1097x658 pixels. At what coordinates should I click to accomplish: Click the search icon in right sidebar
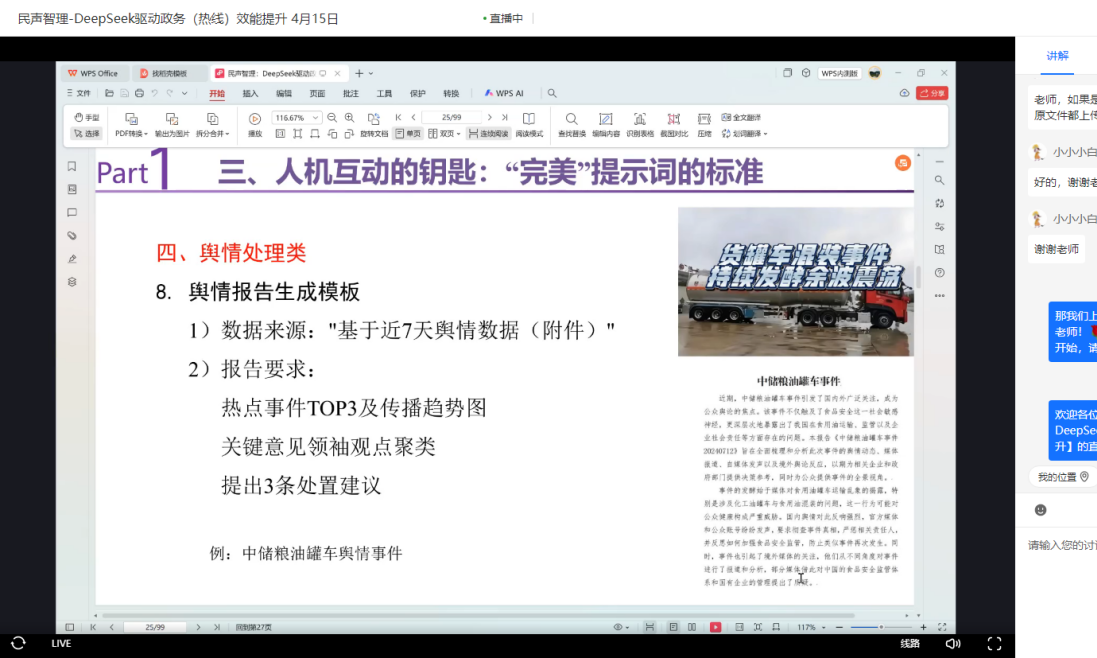(x=939, y=180)
